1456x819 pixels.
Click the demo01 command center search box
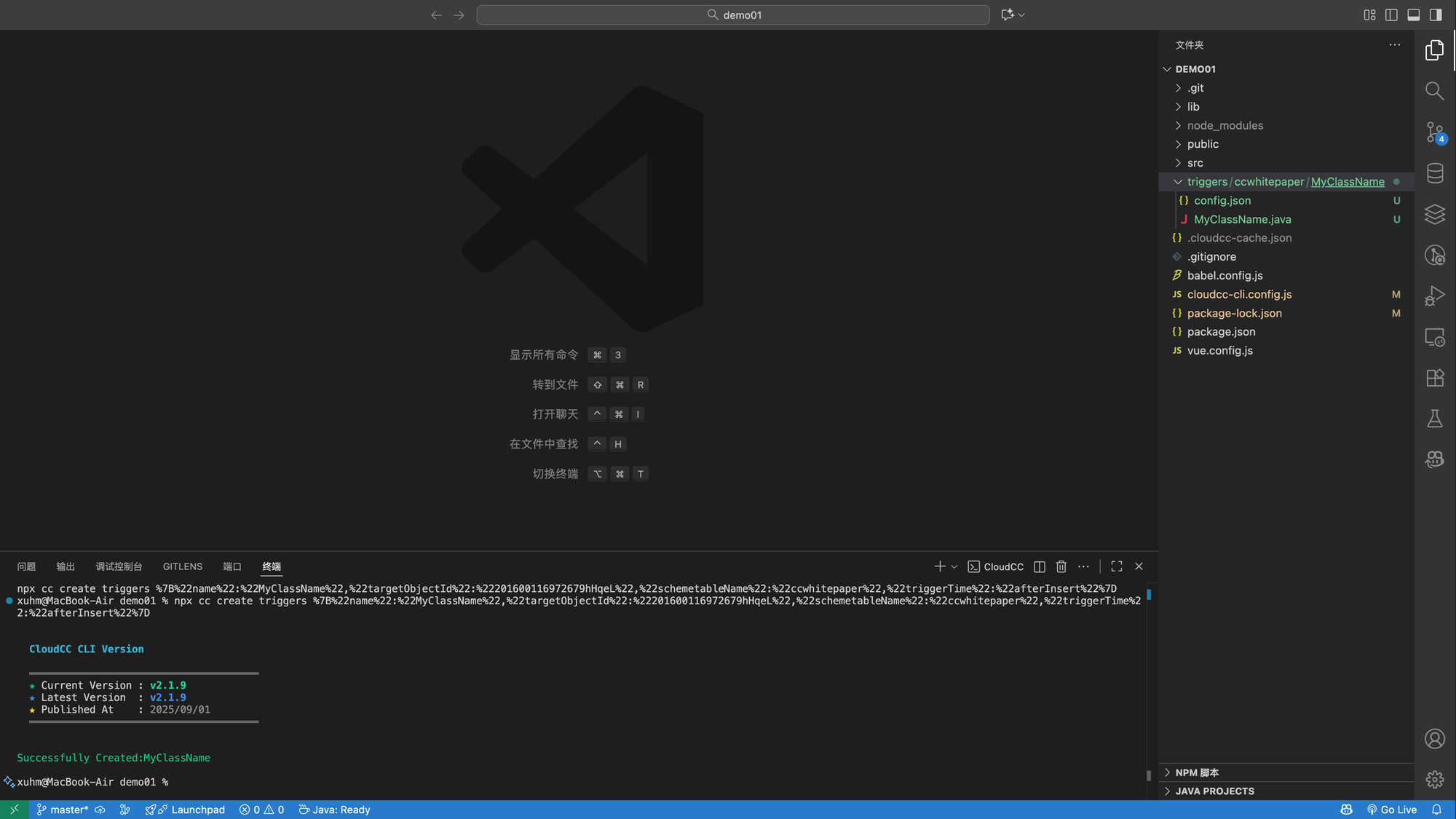pos(733,15)
